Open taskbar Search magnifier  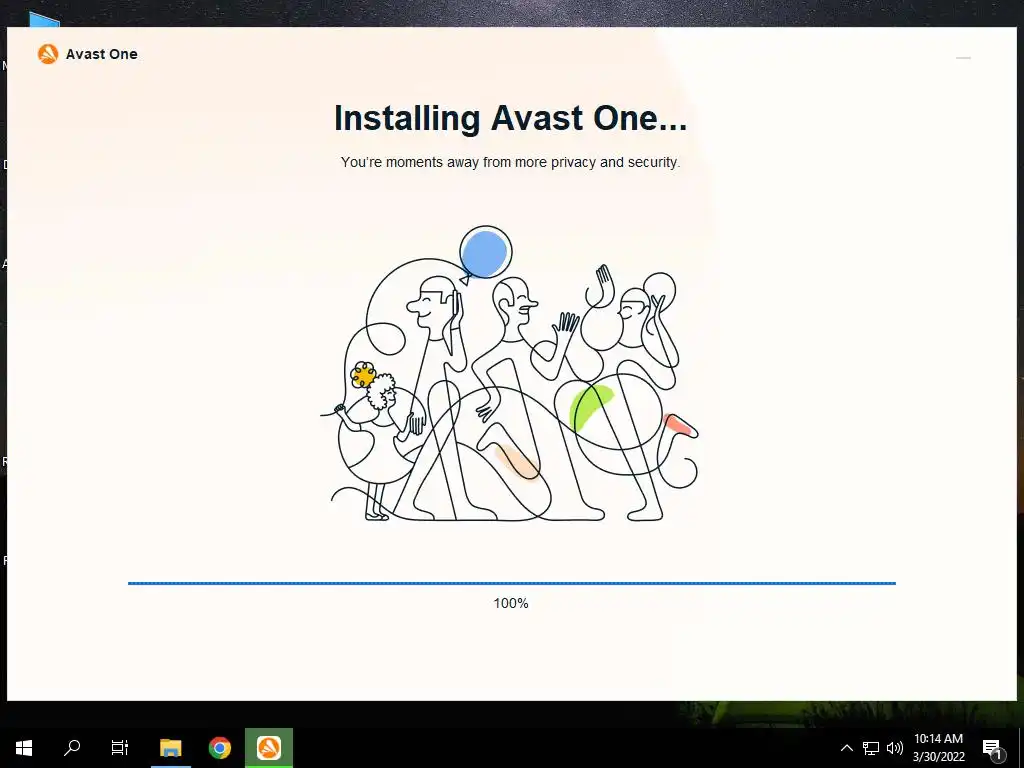(72, 748)
